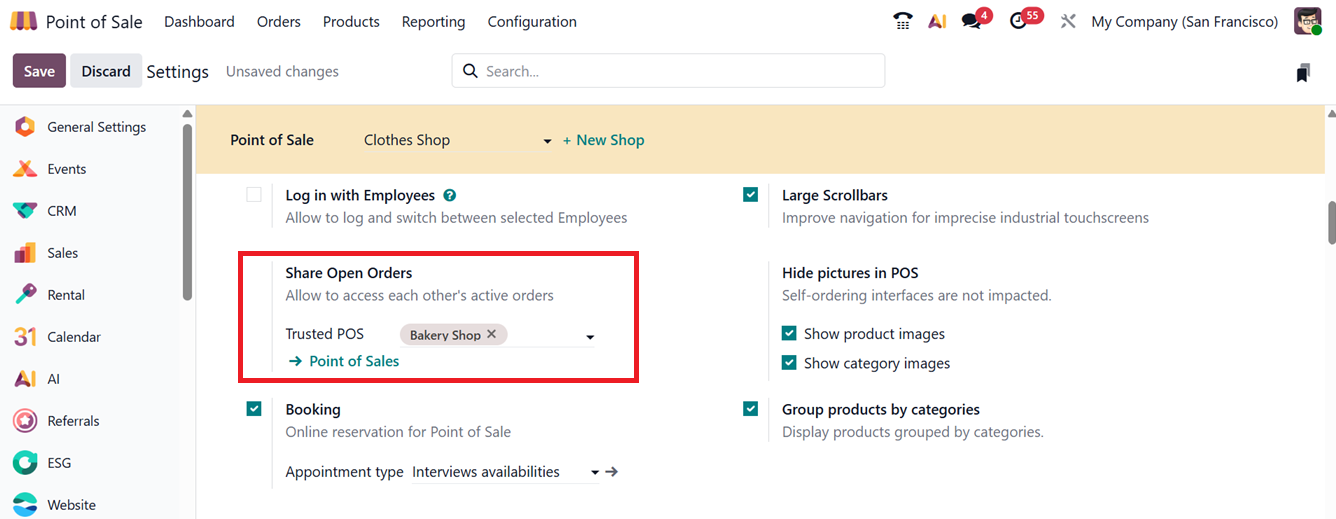Viewport: 1336px width, 519px height.
Task: Click the debug tools wrench icon
Action: tap(1068, 21)
